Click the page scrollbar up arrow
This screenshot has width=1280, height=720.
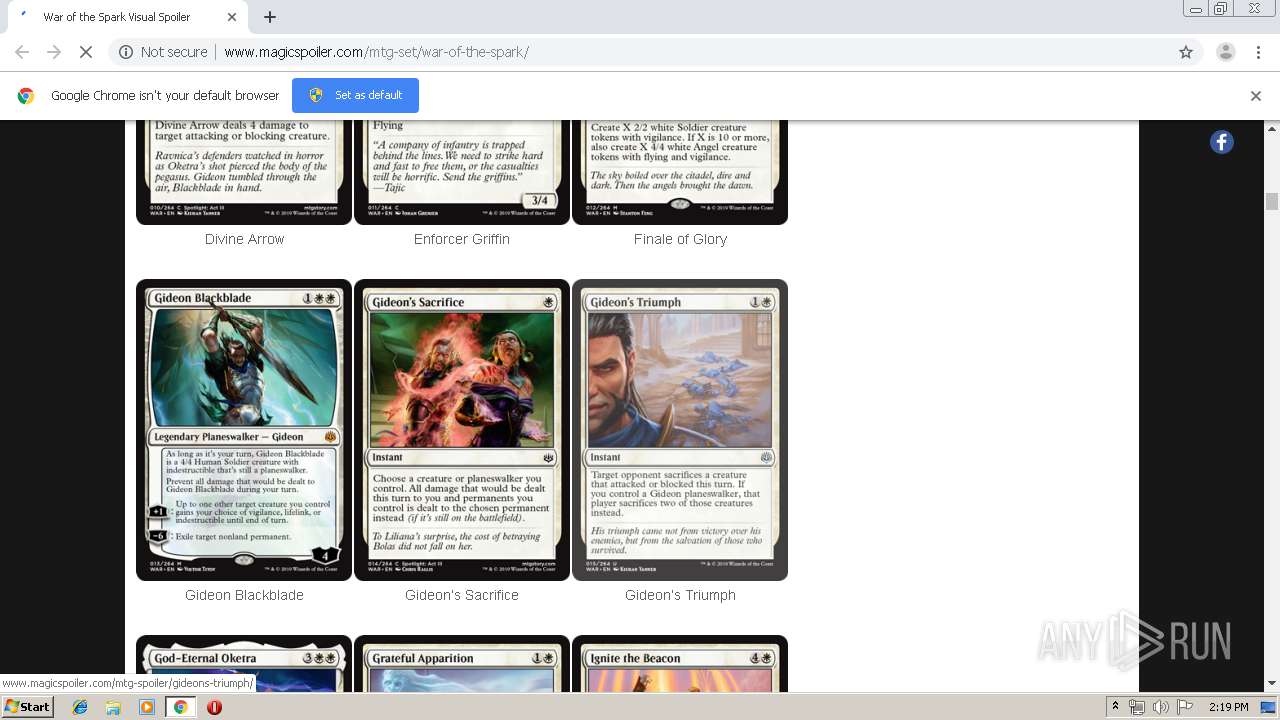[x=1272, y=128]
